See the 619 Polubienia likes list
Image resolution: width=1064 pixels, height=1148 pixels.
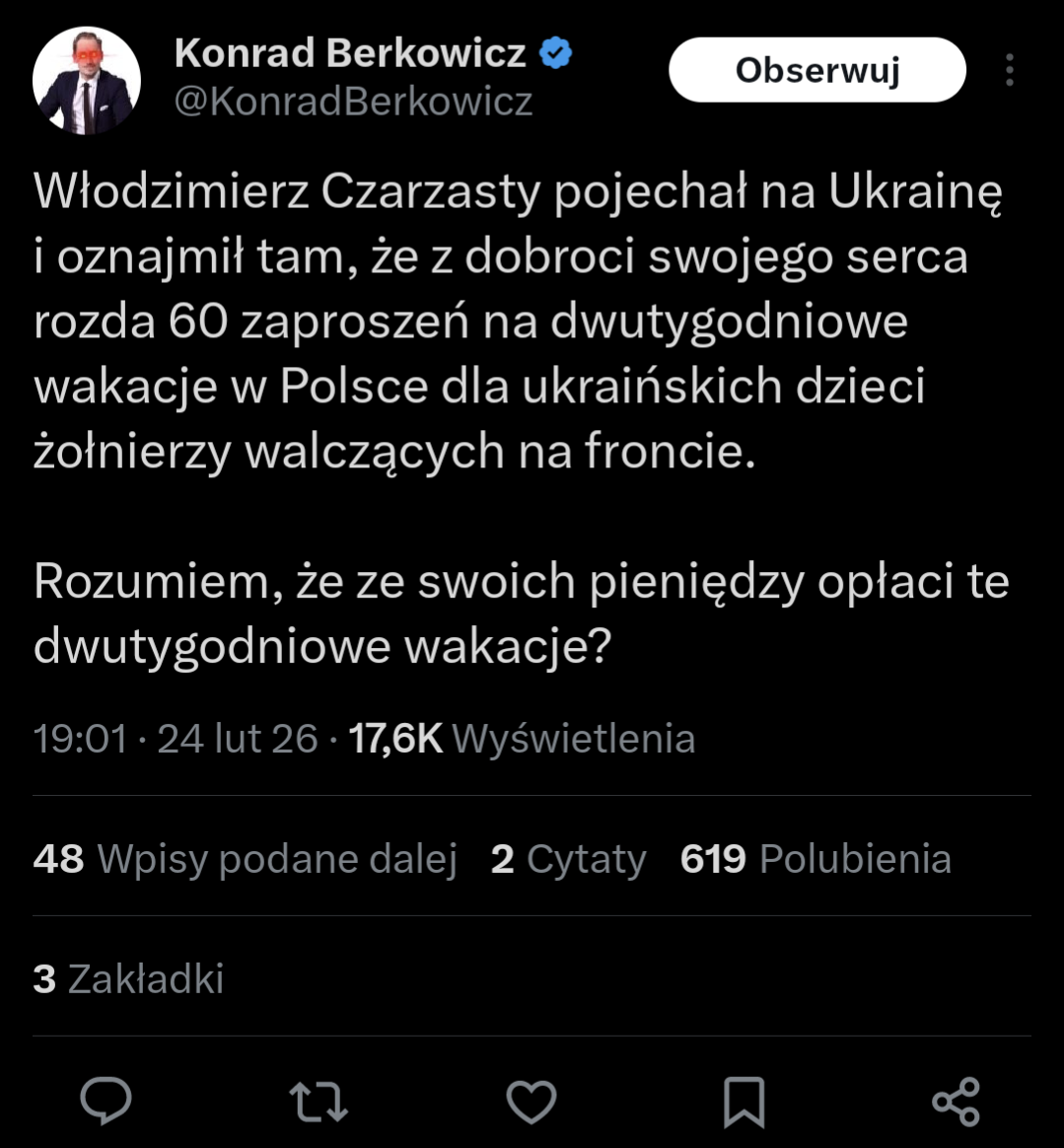816,859
